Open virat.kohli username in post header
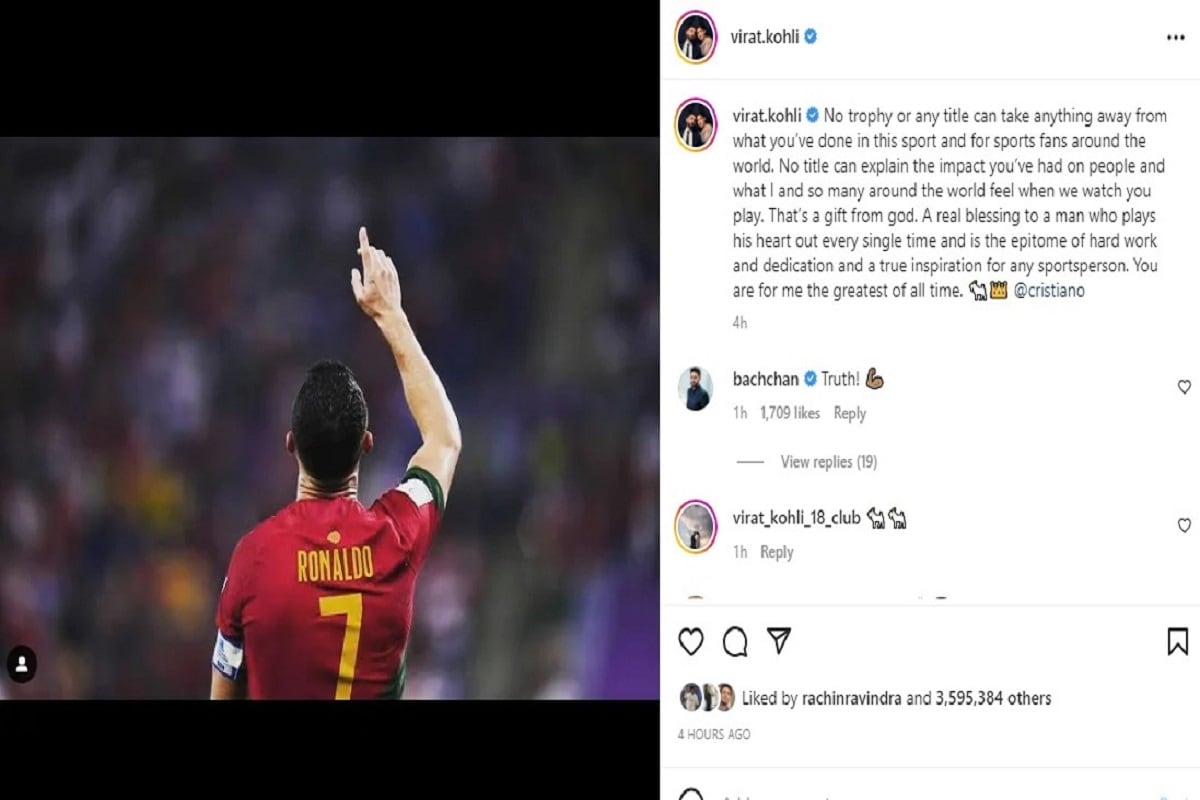1200x800 pixels. tap(765, 37)
